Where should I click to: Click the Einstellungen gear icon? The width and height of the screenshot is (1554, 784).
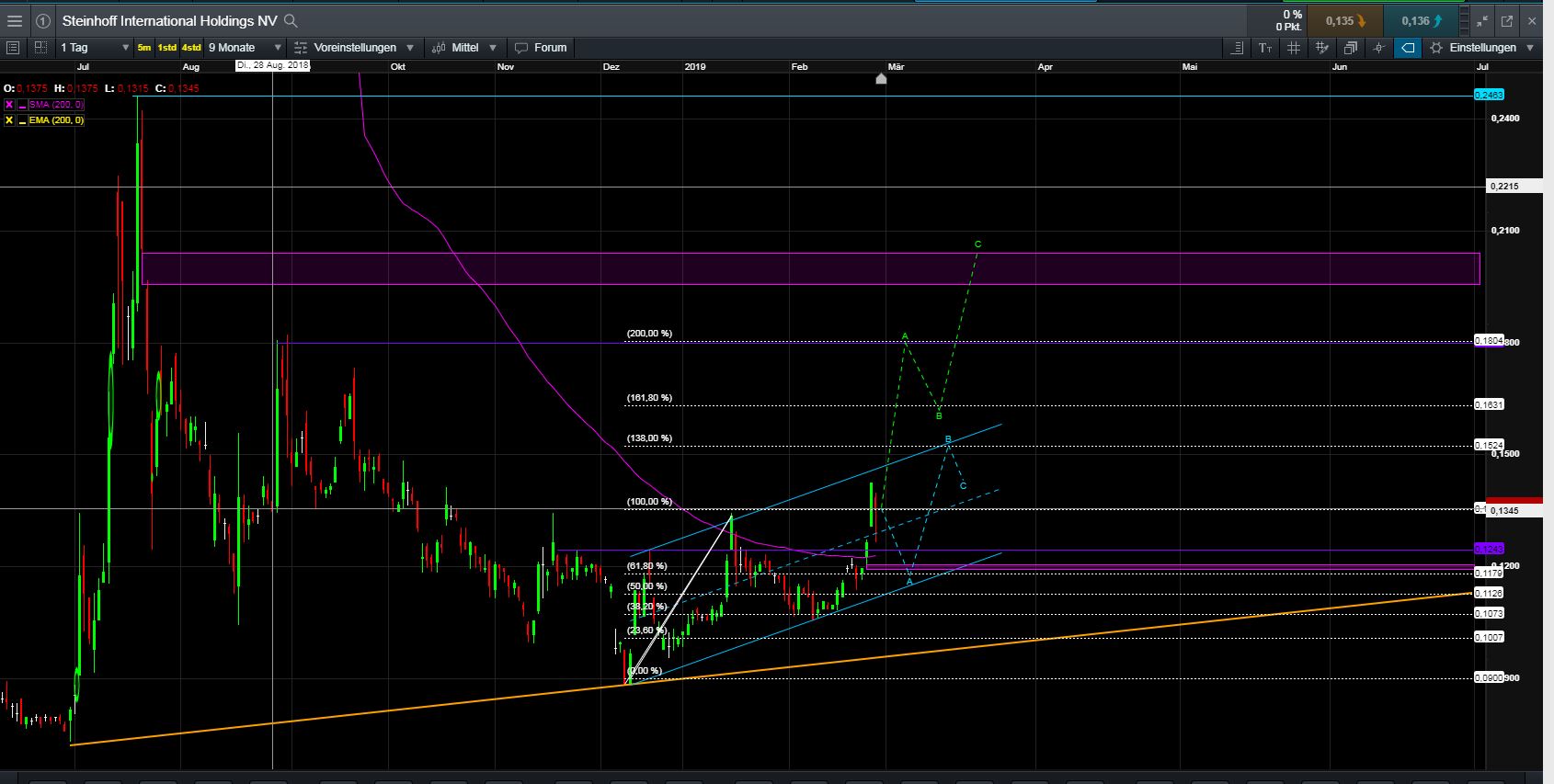1436,48
